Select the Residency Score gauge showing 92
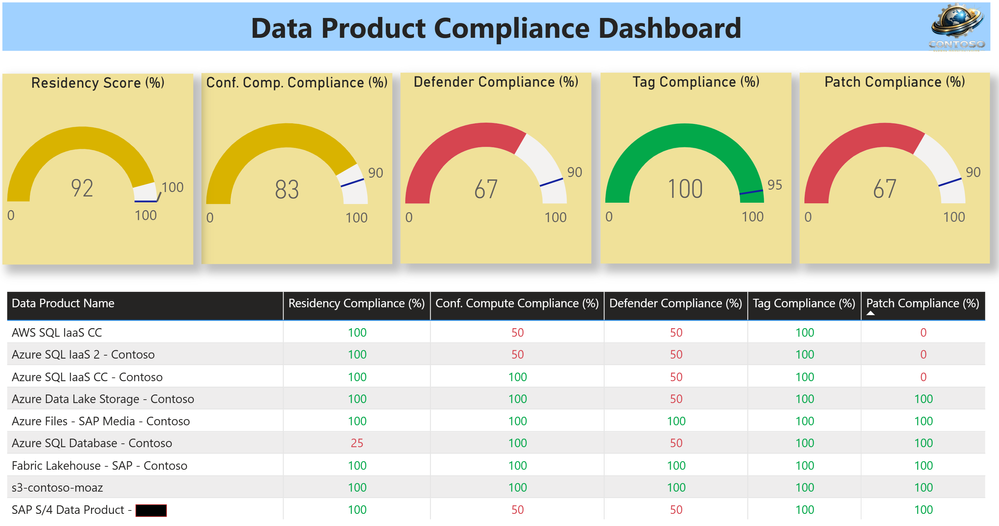Image resolution: width=999 pixels, height=526 pixels. tap(82, 164)
